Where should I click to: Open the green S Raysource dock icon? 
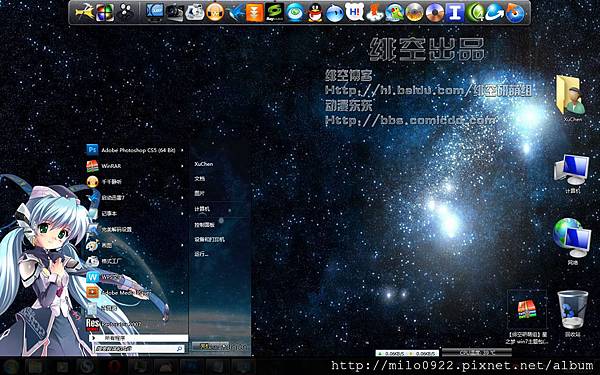[x=275, y=12]
